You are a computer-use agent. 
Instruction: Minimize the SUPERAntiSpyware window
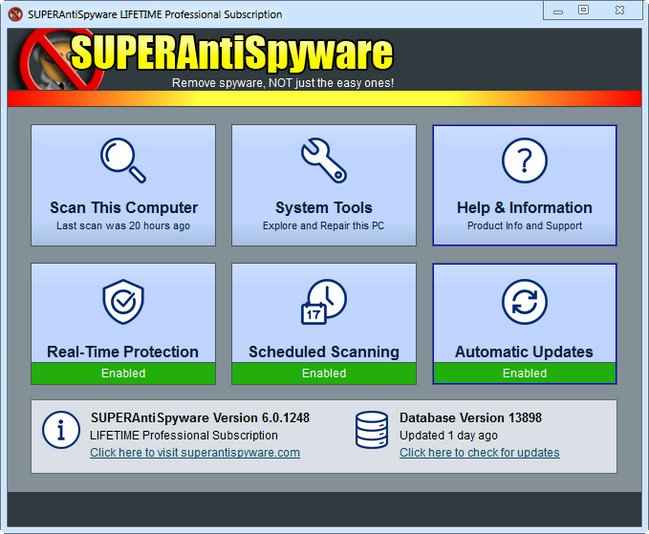point(558,12)
